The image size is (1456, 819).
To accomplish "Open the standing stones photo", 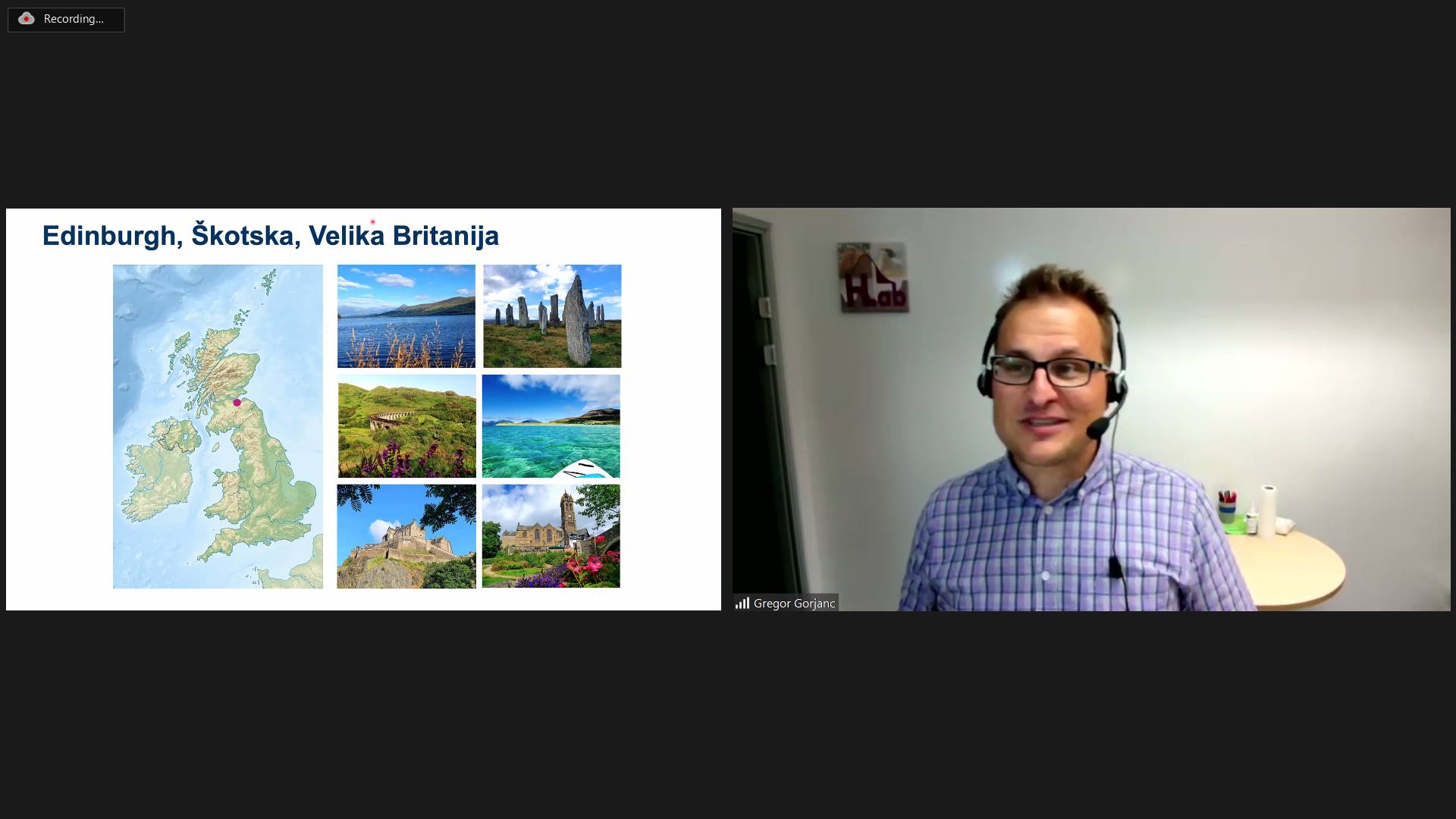I will click(x=552, y=316).
